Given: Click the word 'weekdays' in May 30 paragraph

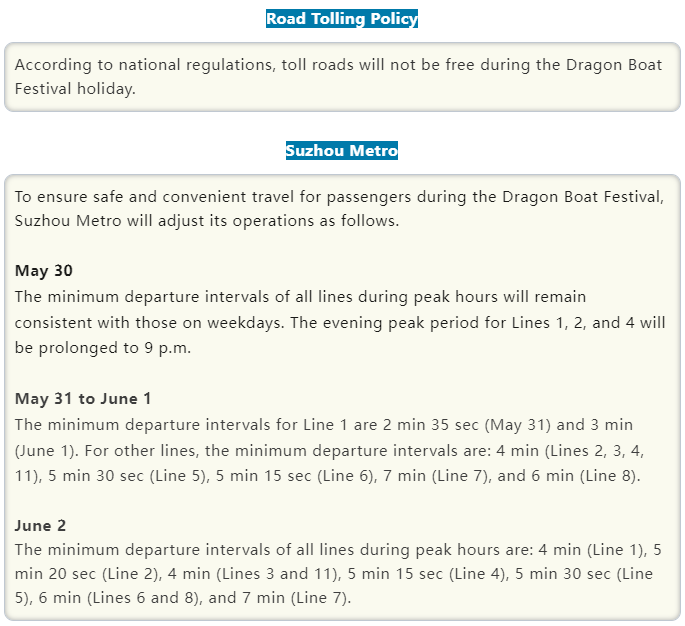Looking at the screenshot, I should point(243,323).
